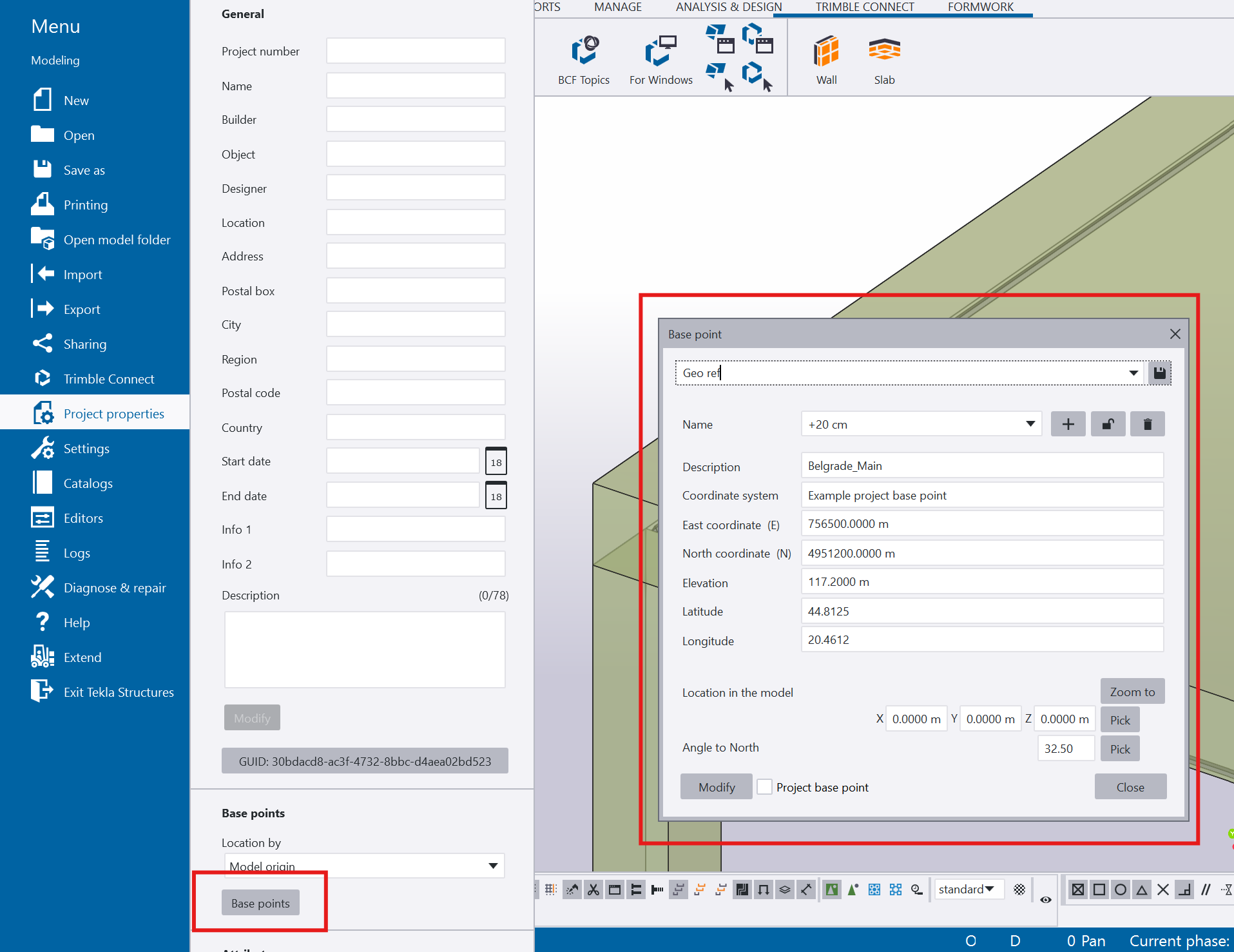Click the Extend forklift icon

(x=43, y=657)
